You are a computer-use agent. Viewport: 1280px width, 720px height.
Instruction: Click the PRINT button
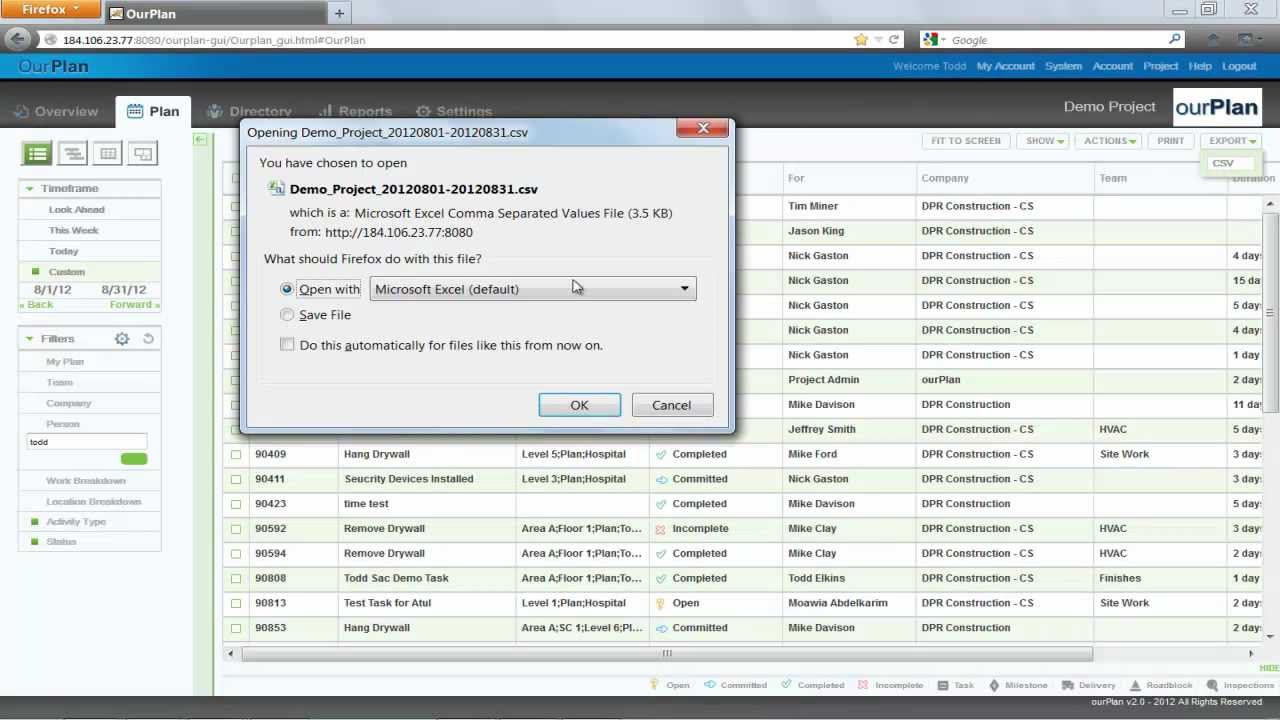point(1170,141)
